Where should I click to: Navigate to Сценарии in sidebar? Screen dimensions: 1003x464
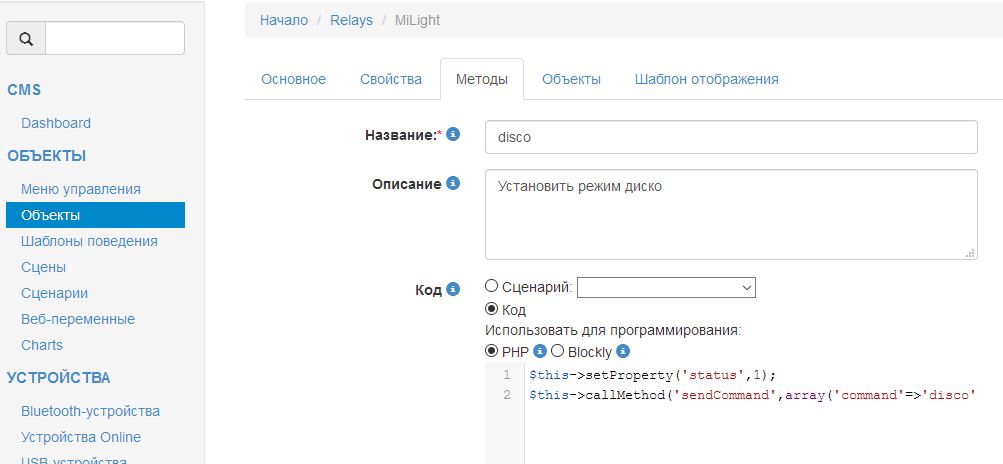pos(54,293)
